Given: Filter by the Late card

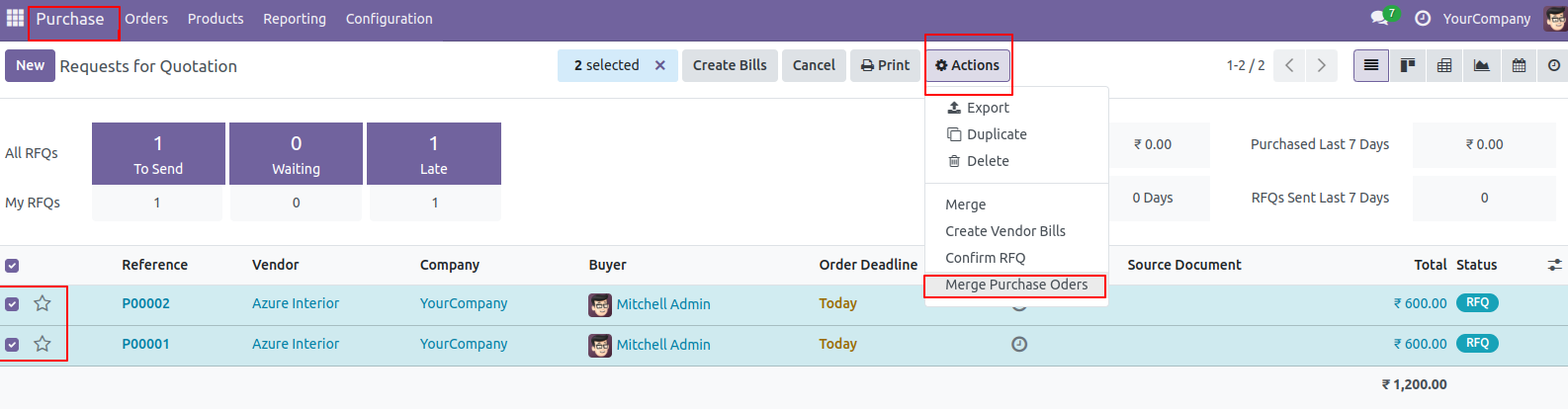Looking at the screenshot, I should click(x=434, y=153).
